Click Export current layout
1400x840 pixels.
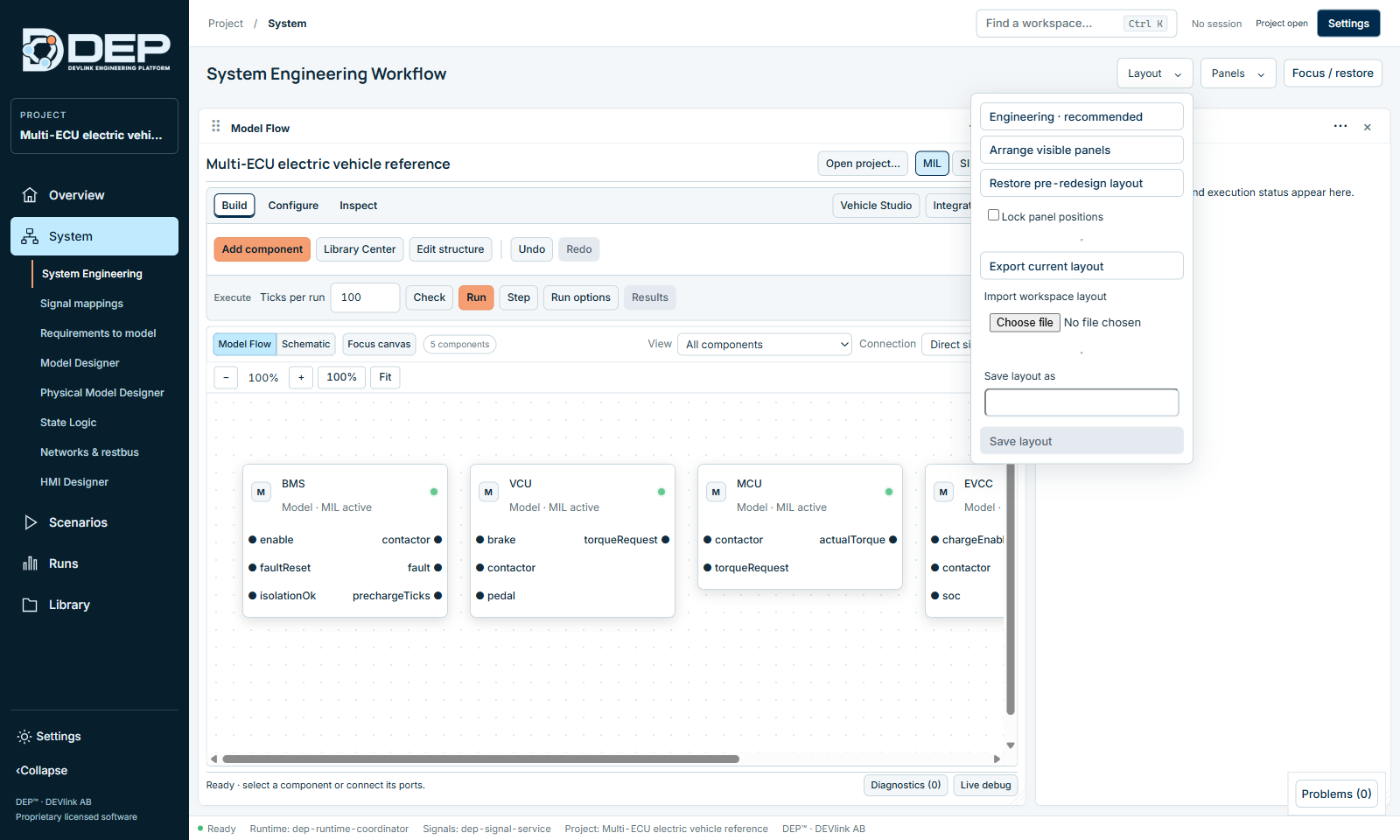pyautogui.click(x=1081, y=266)
